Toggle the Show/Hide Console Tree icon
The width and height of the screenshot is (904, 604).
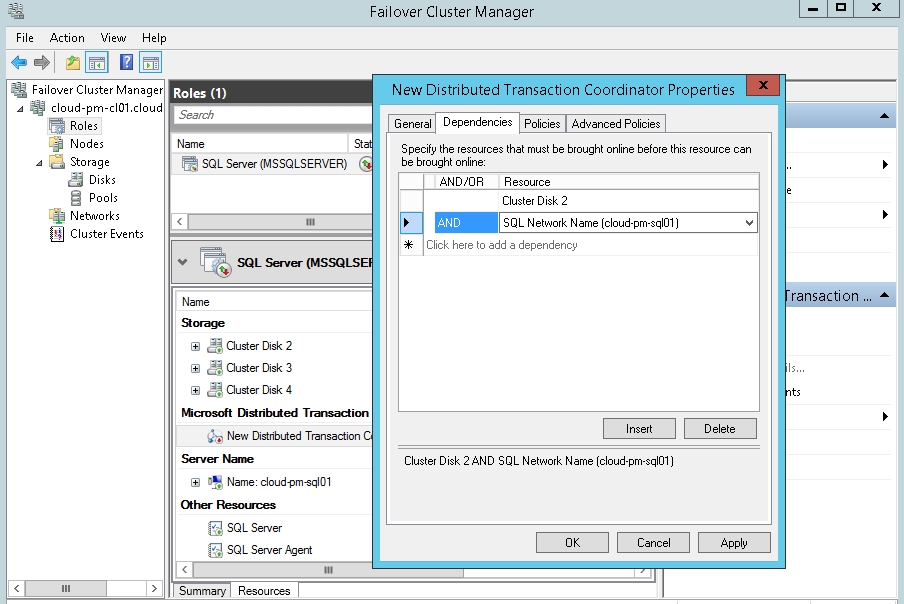click(97, 62)
